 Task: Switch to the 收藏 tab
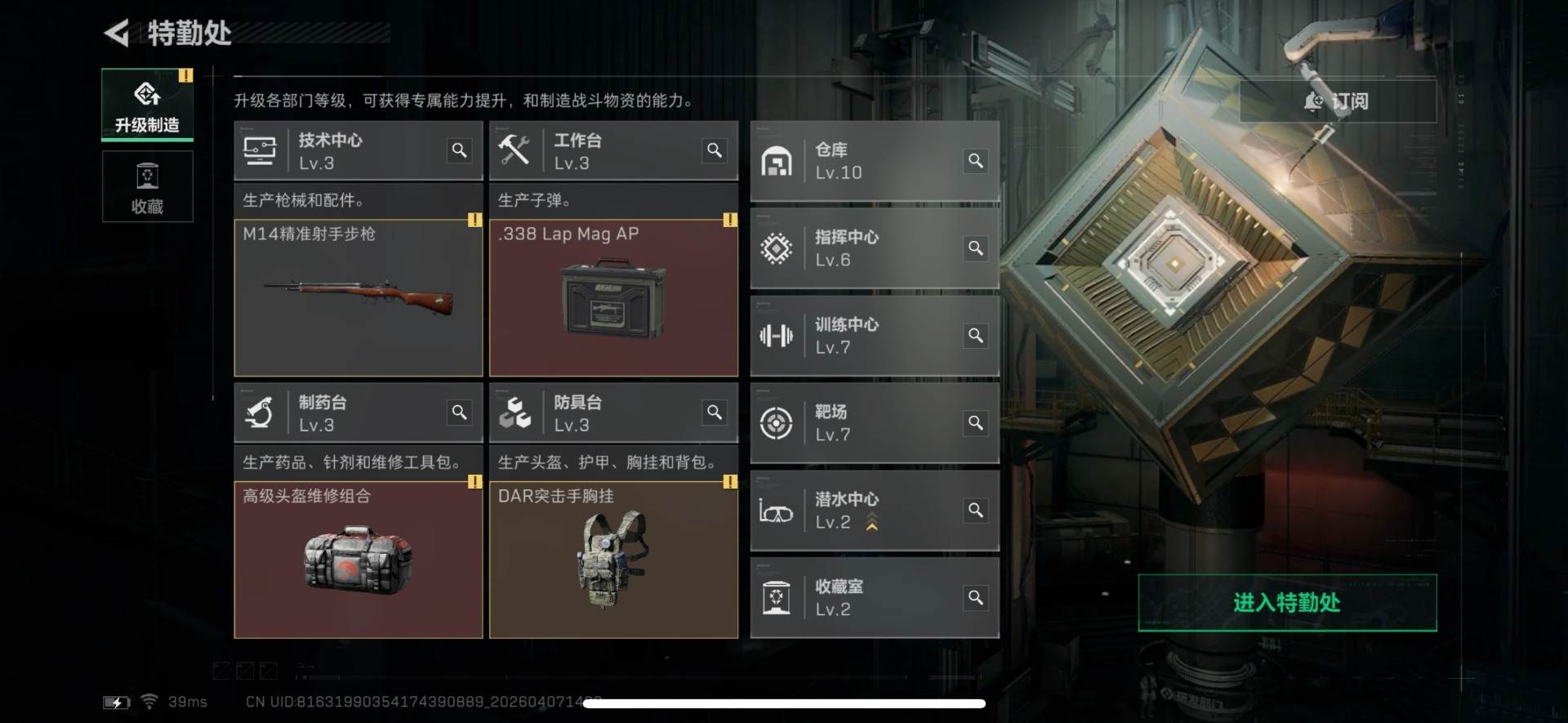click(147, 187)
